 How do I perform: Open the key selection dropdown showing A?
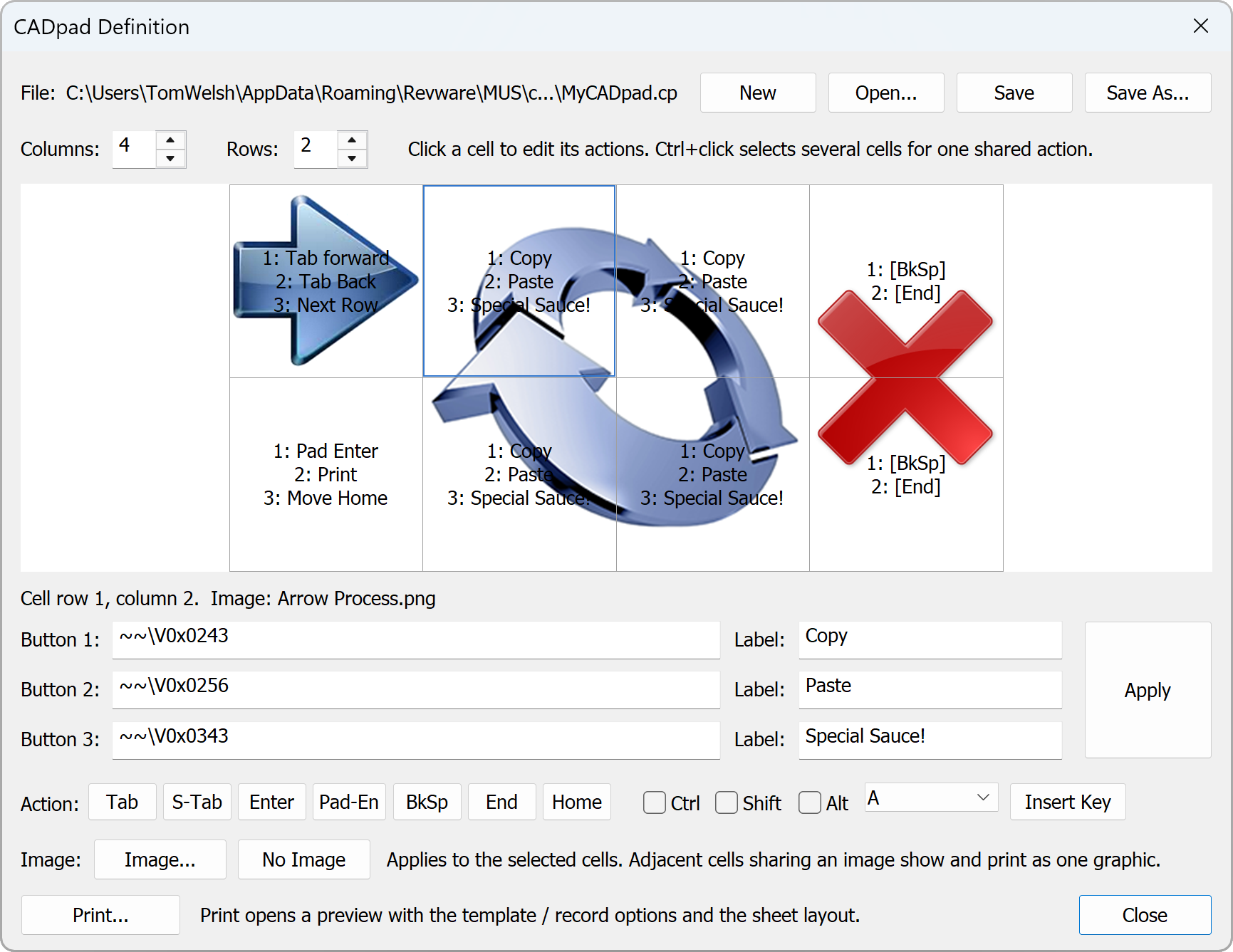coord(931,798)
